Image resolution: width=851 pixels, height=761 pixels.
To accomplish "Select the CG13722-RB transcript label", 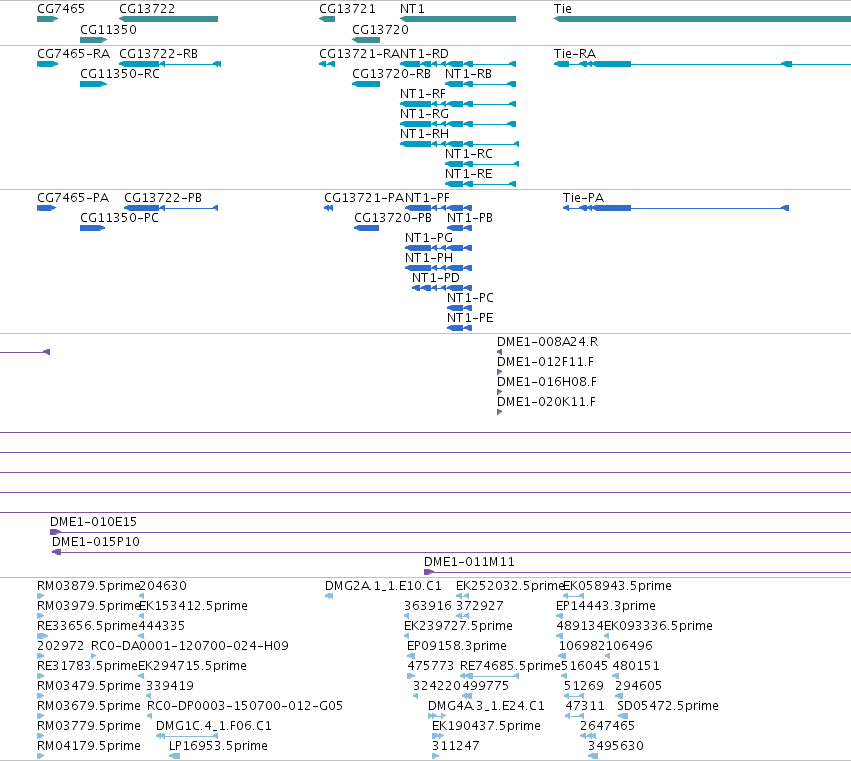I will click(158, 54).
